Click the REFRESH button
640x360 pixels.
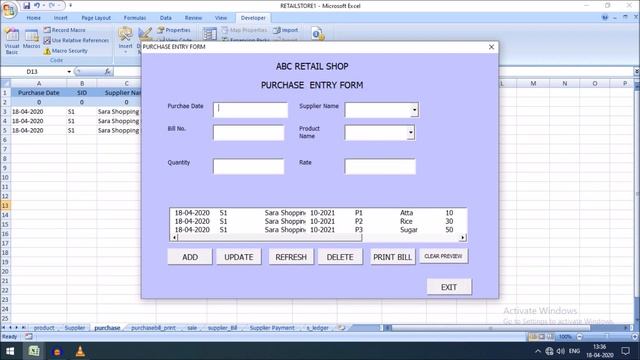291,257
